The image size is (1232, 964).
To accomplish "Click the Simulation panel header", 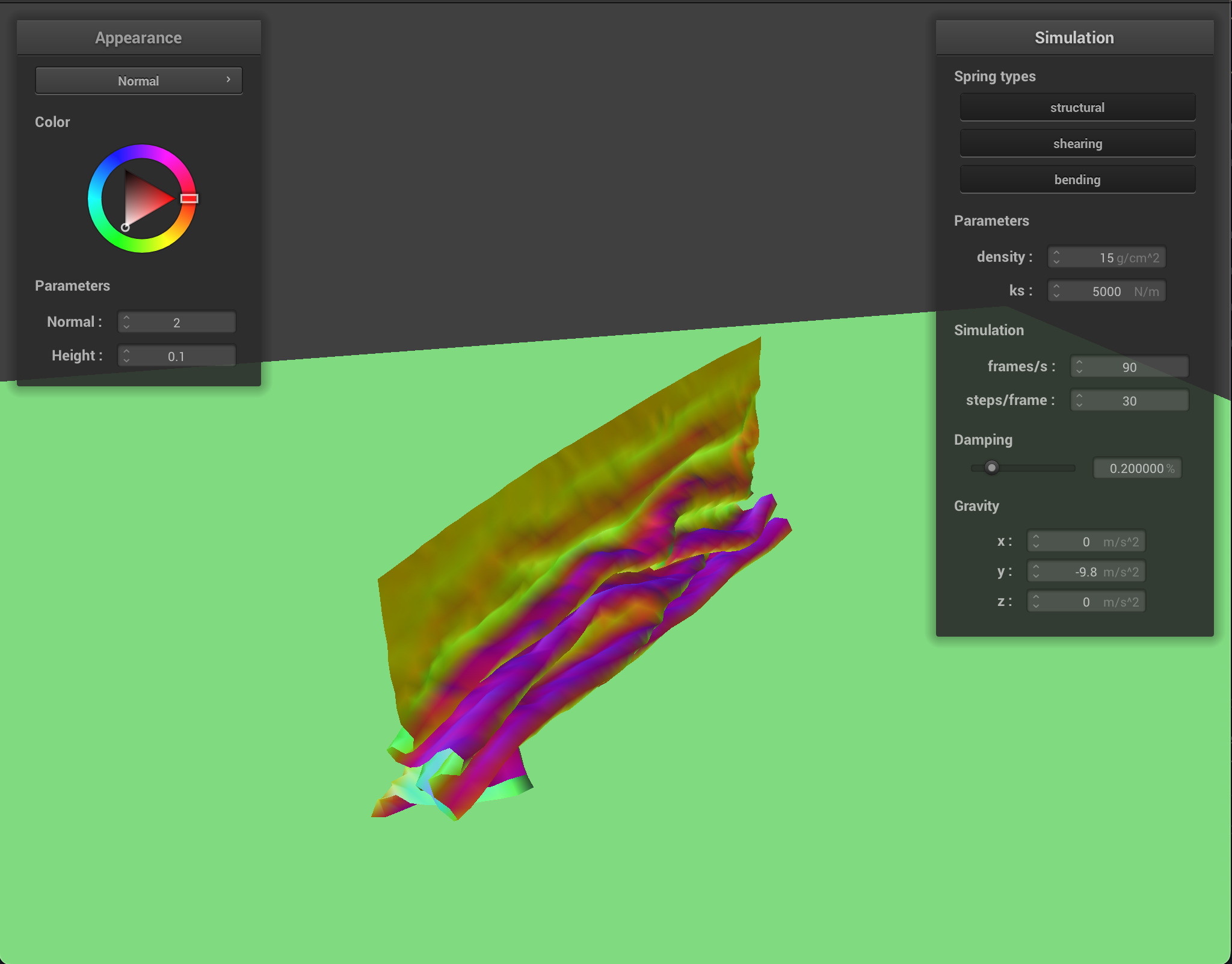I will pyautogui.click(x=1074, y=37).
